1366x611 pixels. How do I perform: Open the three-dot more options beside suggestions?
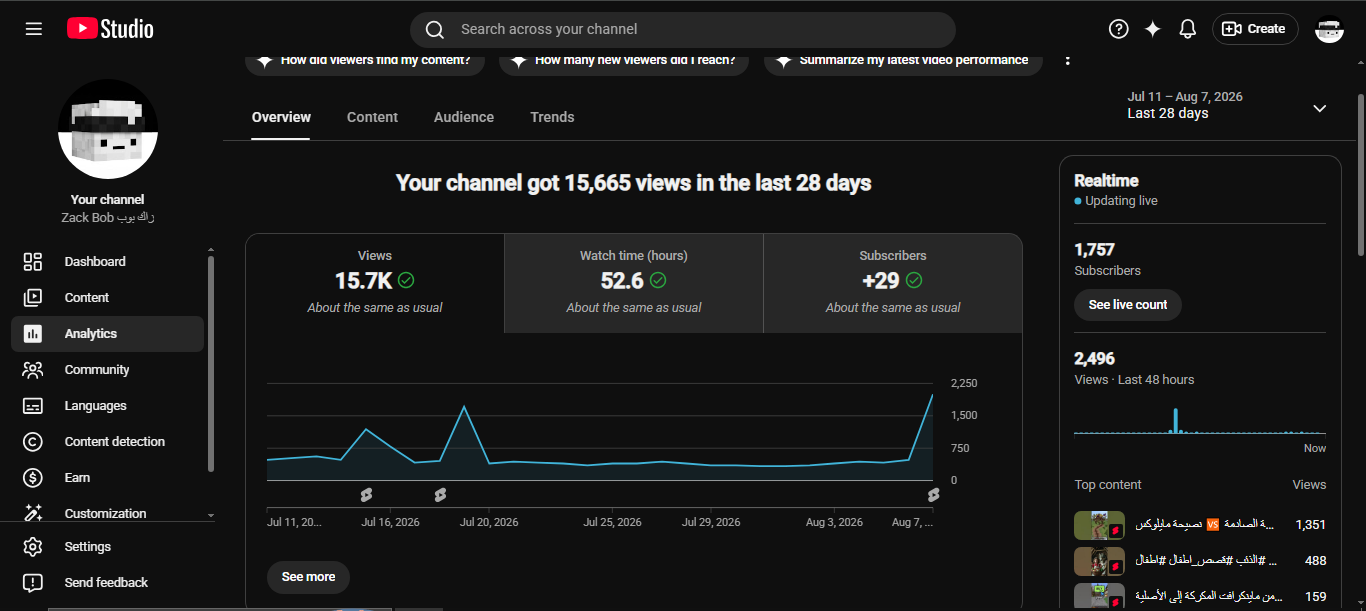click(x=1068, y=60)
